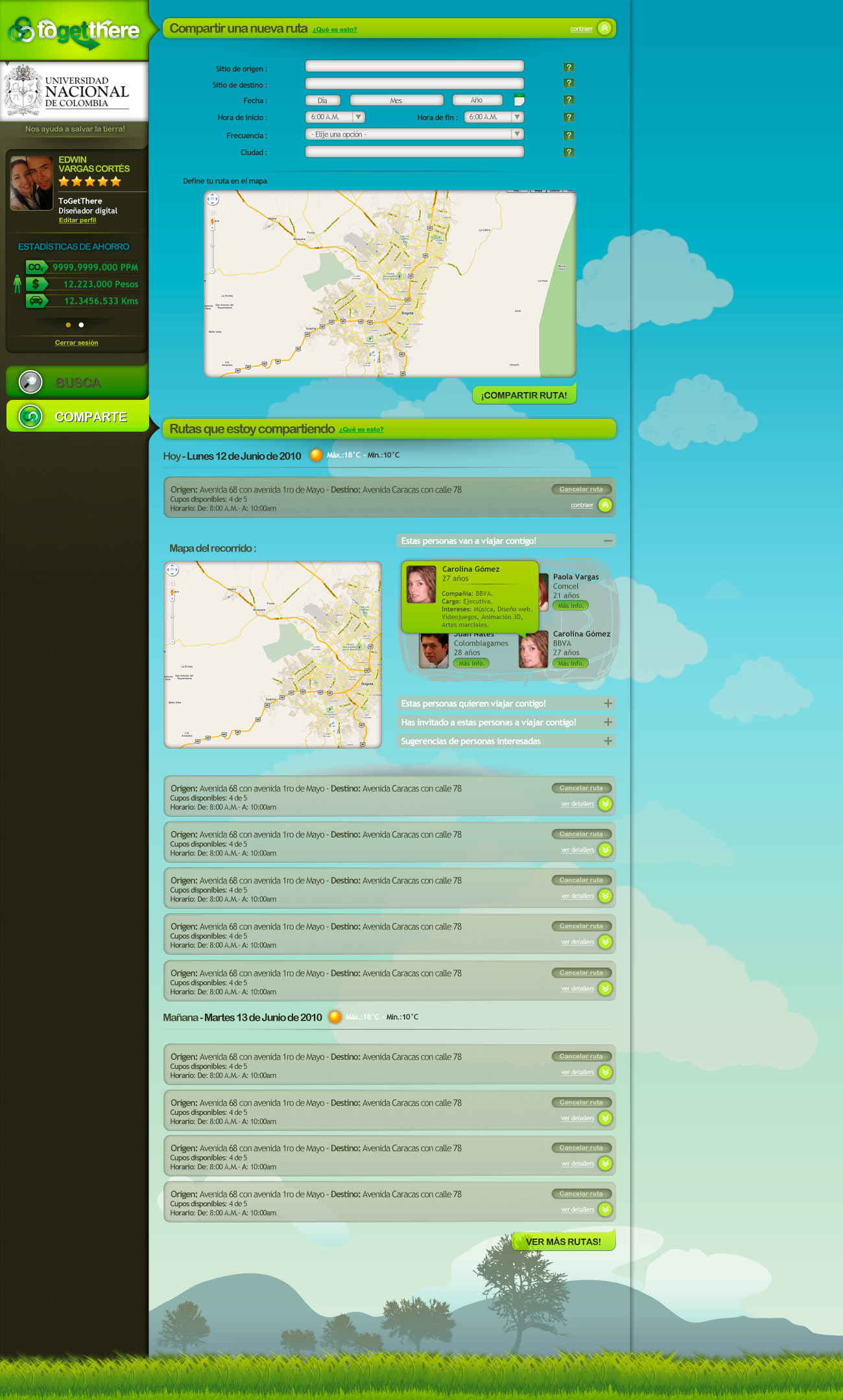Image resolution: width=843 pixels, height=1400 pixels.
Task: Open the Hora de inicio dropdown
Action: click(358, 117)
